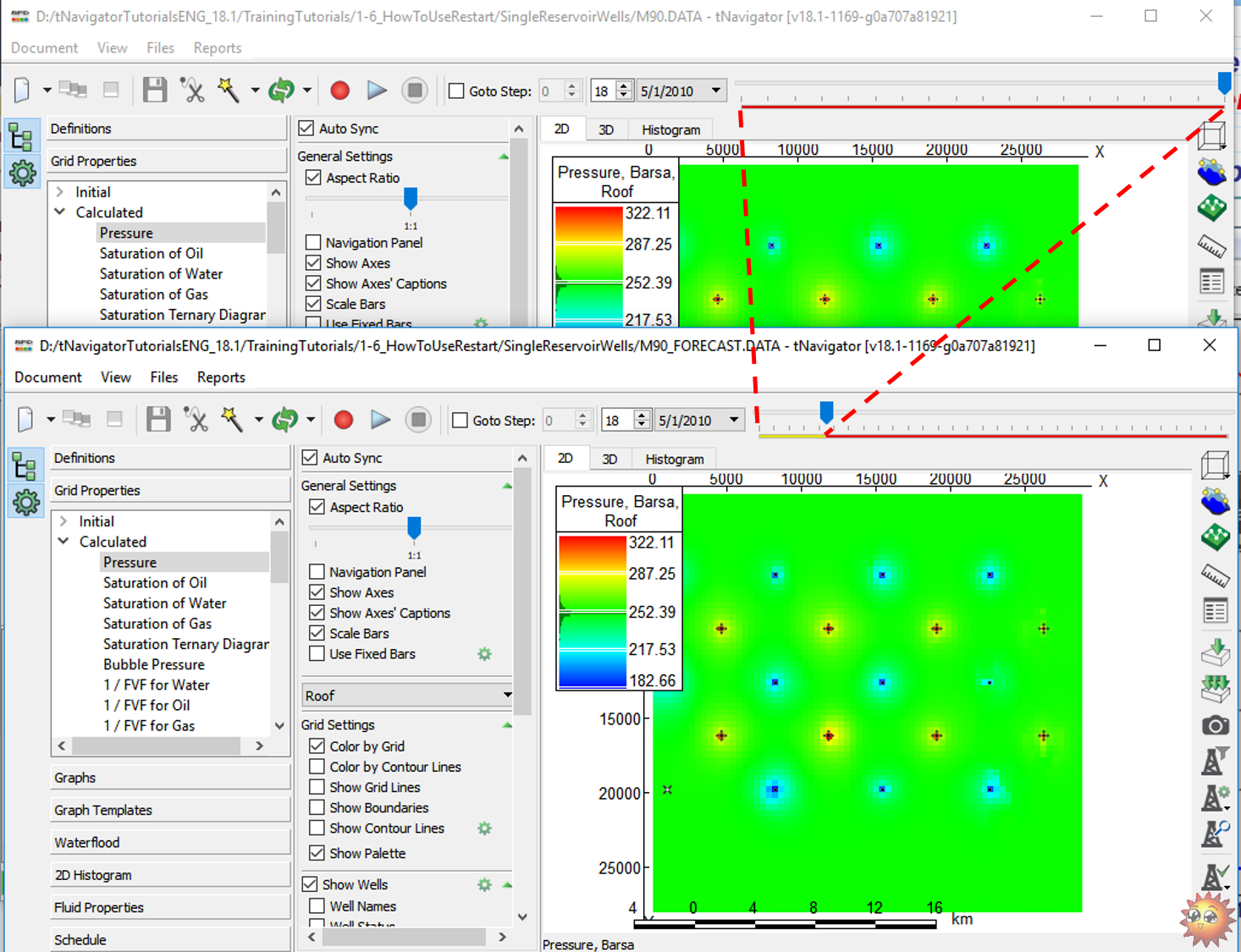Viewport: 1241px width, 952px height.
Task: Click the green reload arrows icon in M90_FORECAST window
Action: (284, 420)
